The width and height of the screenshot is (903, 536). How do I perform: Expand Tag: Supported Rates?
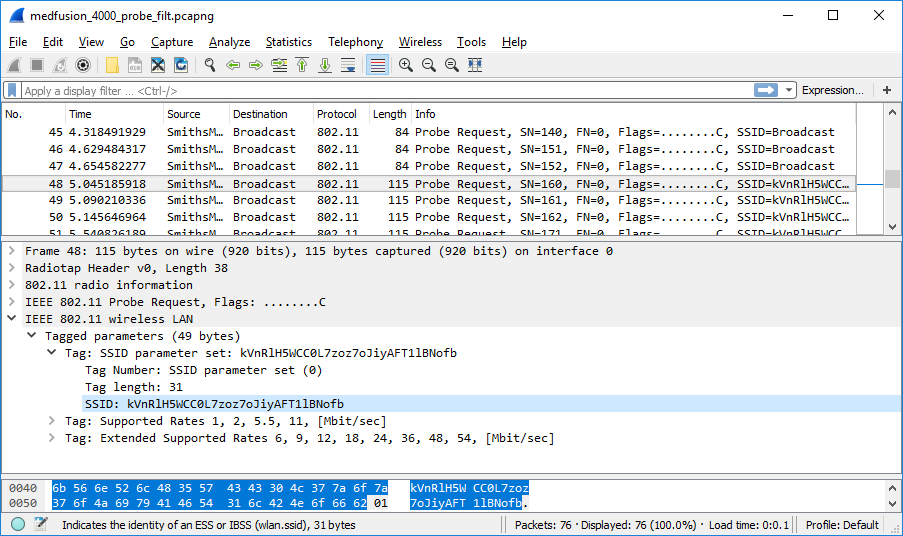pyautogui.click(x=52, y=421)
